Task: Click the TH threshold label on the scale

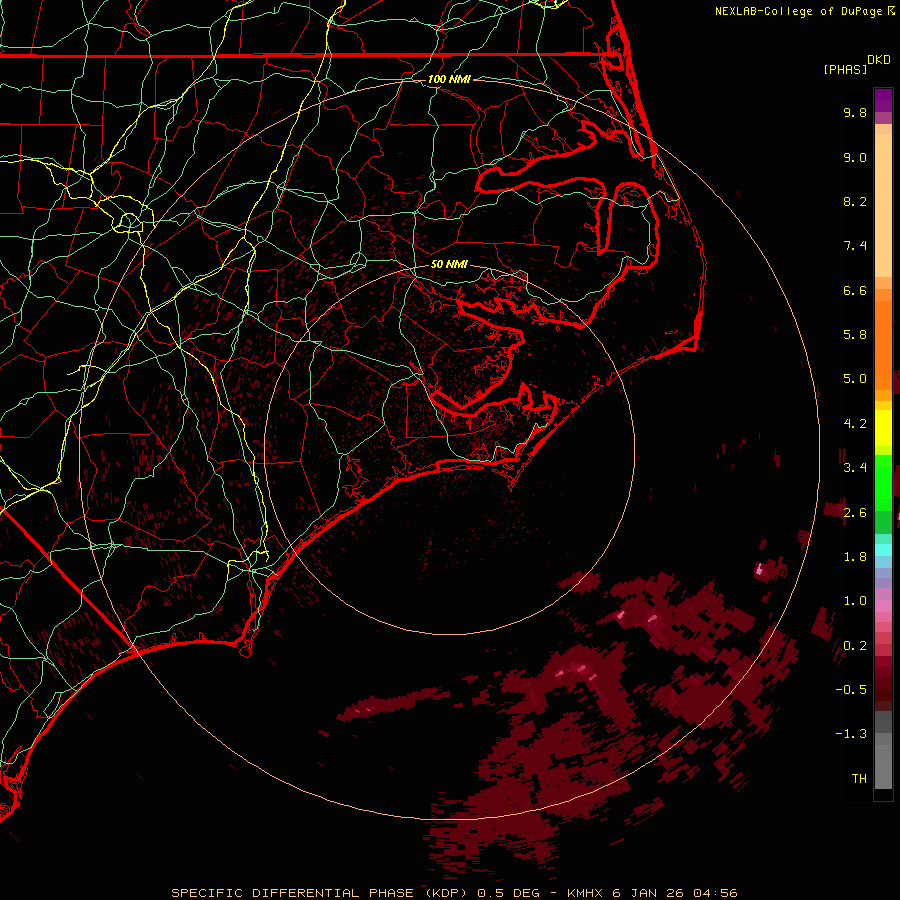Action: tap(859, 778)
